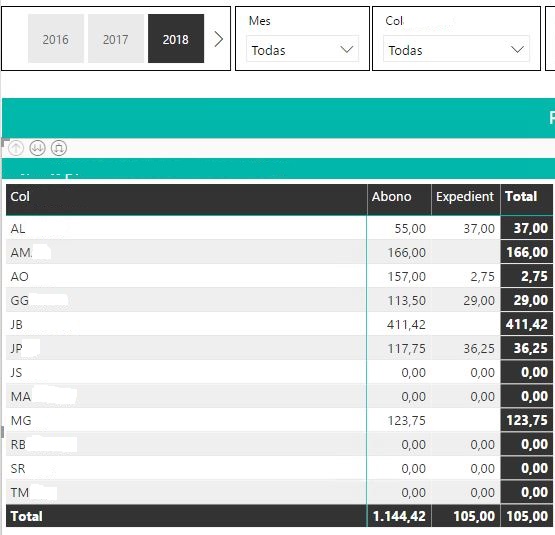Sort by the Total column header
Viewport: 555px width, 535px height.
[x=521, y=197]
